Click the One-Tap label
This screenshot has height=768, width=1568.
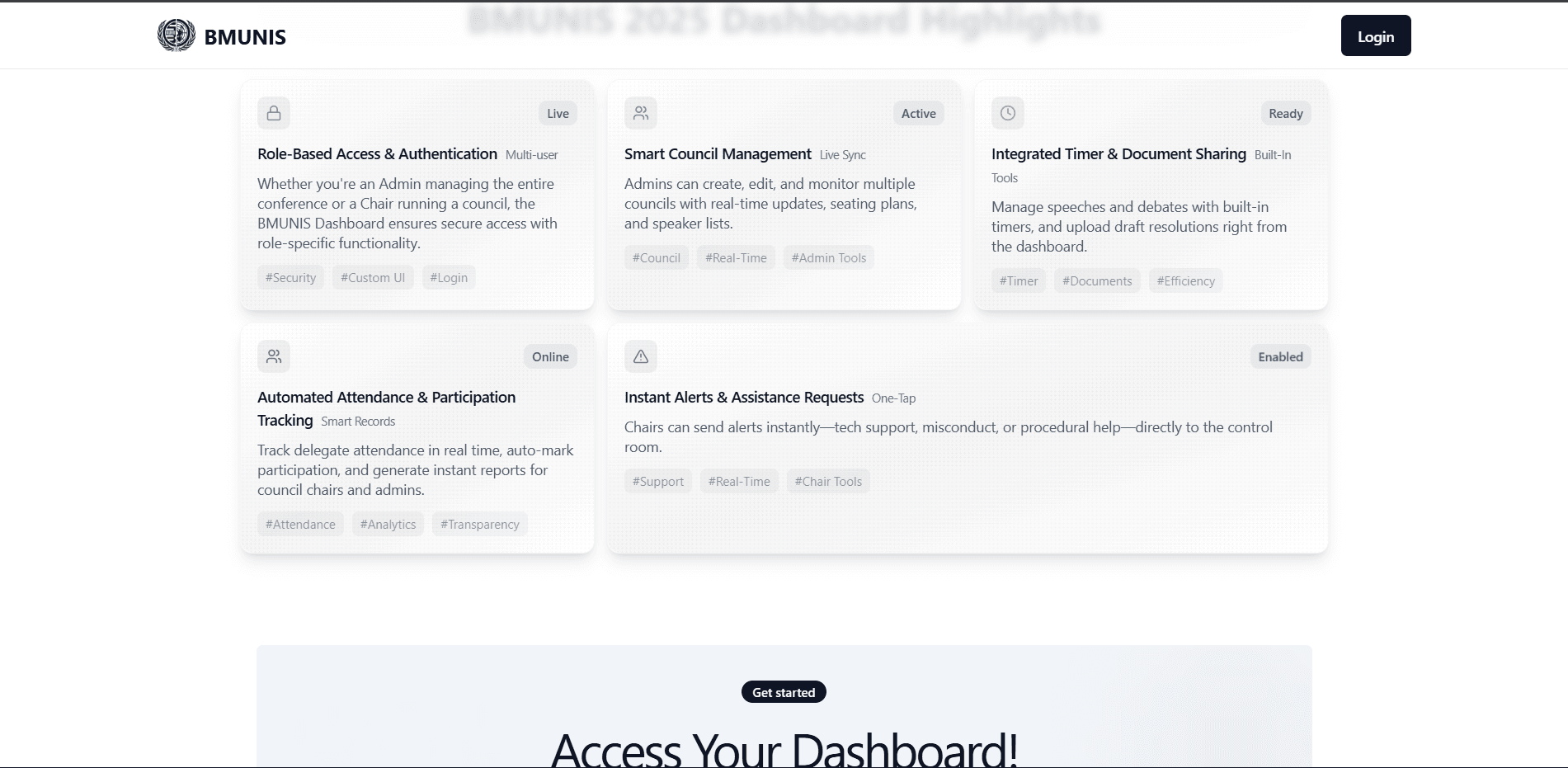coord(893,398)
